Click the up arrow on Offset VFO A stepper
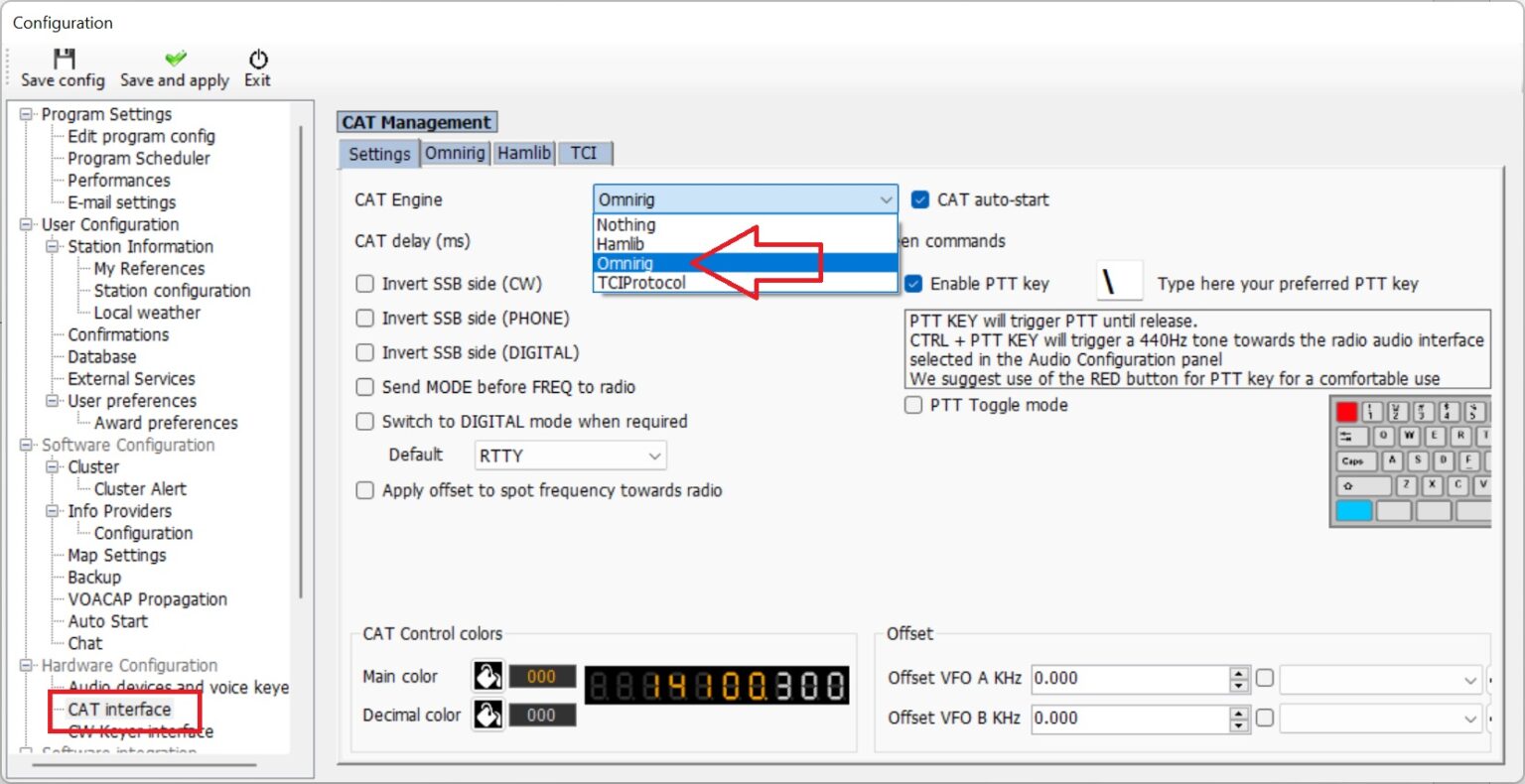The height and width of the screenshot is (784, 1525). (x=1237, y=673)
